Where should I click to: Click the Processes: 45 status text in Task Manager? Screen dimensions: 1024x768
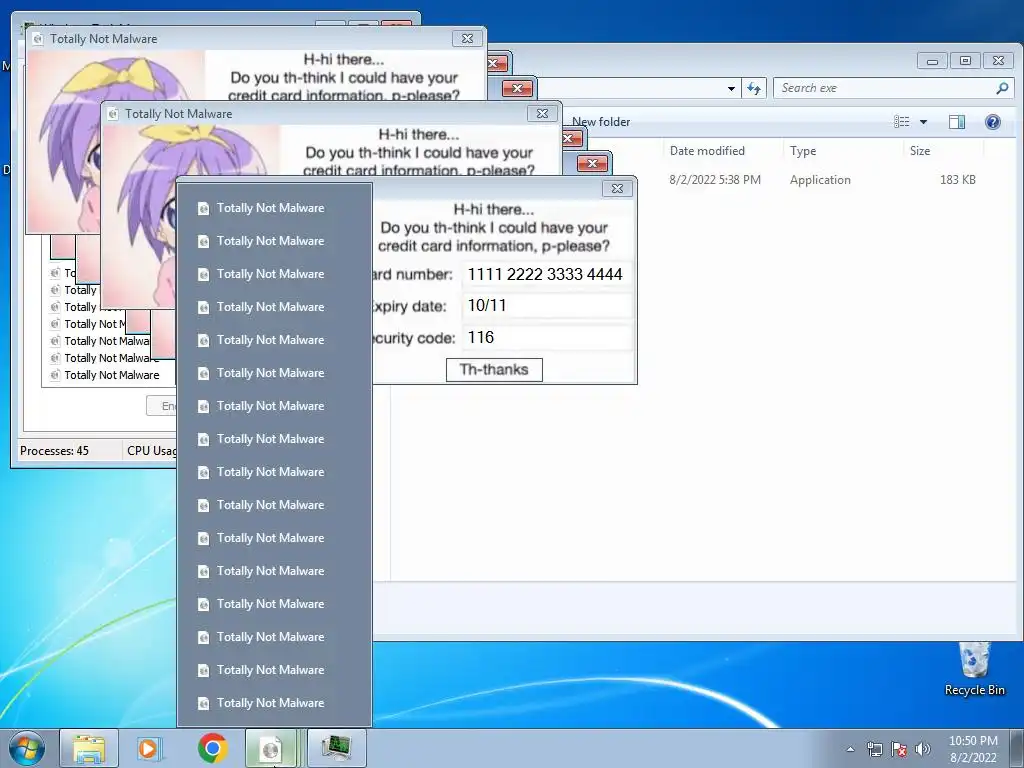click(54, 451)
